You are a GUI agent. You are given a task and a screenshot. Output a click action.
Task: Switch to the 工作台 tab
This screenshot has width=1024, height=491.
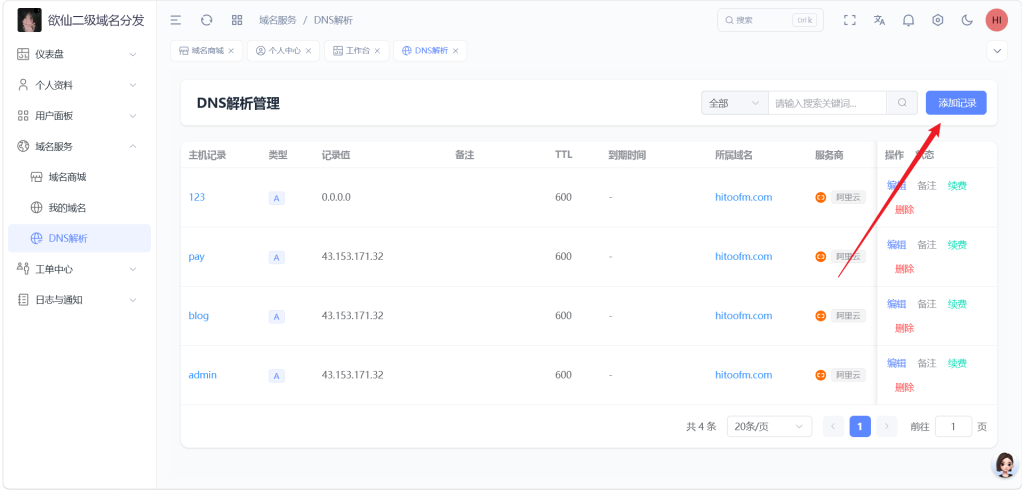click(x=356, y=50)
